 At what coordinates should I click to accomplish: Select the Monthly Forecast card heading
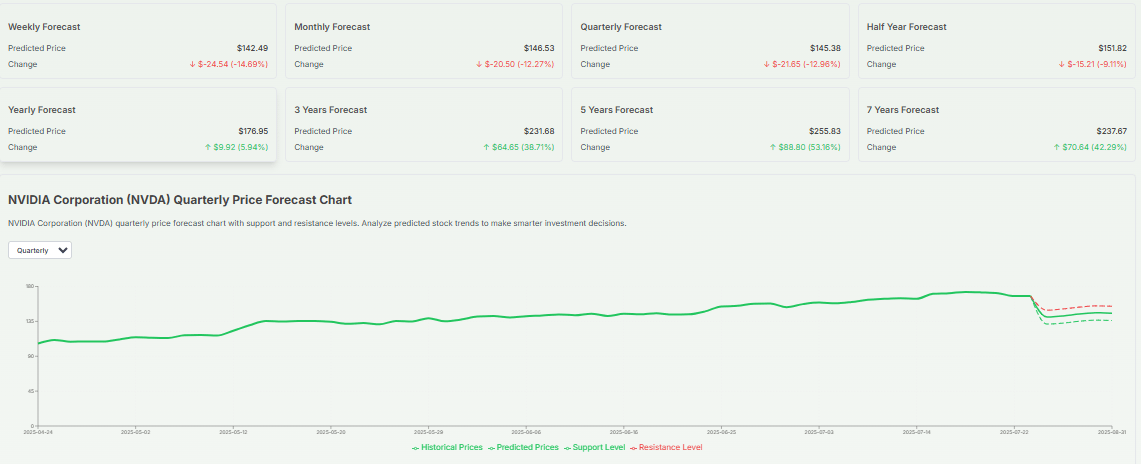point(332,27)
